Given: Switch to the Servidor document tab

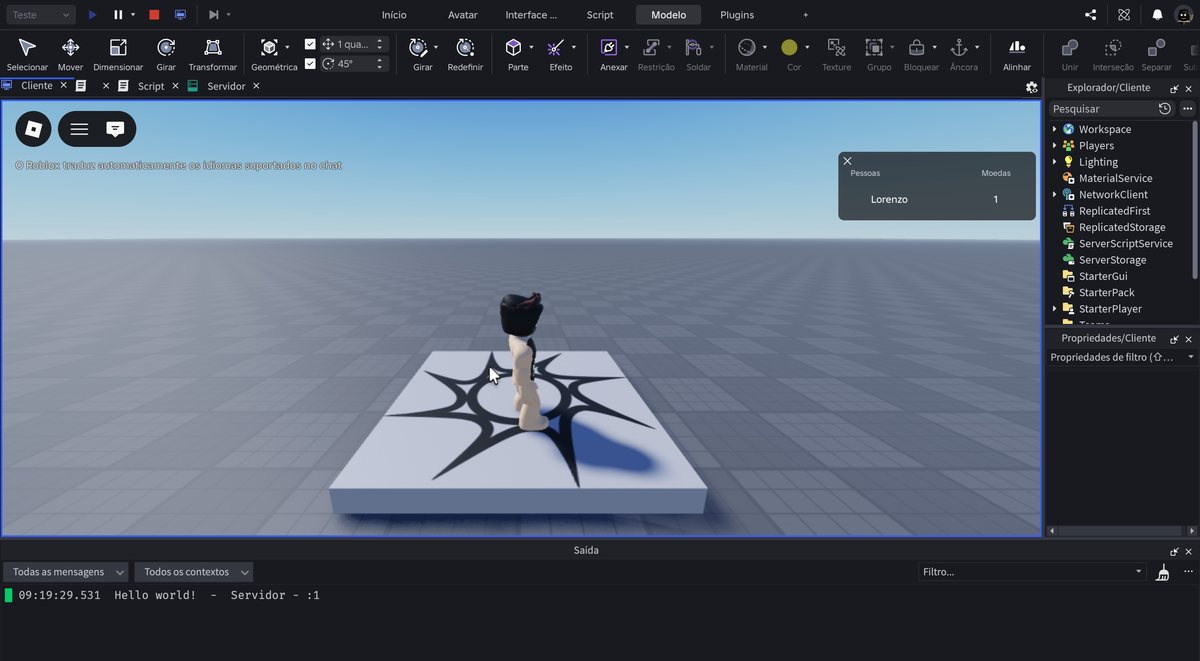Looking at the screenshot, I should (226, 86).
